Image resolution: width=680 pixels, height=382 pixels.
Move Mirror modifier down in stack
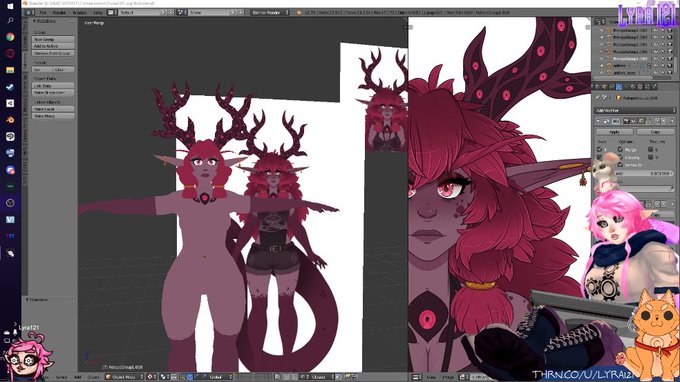(664, 121)
